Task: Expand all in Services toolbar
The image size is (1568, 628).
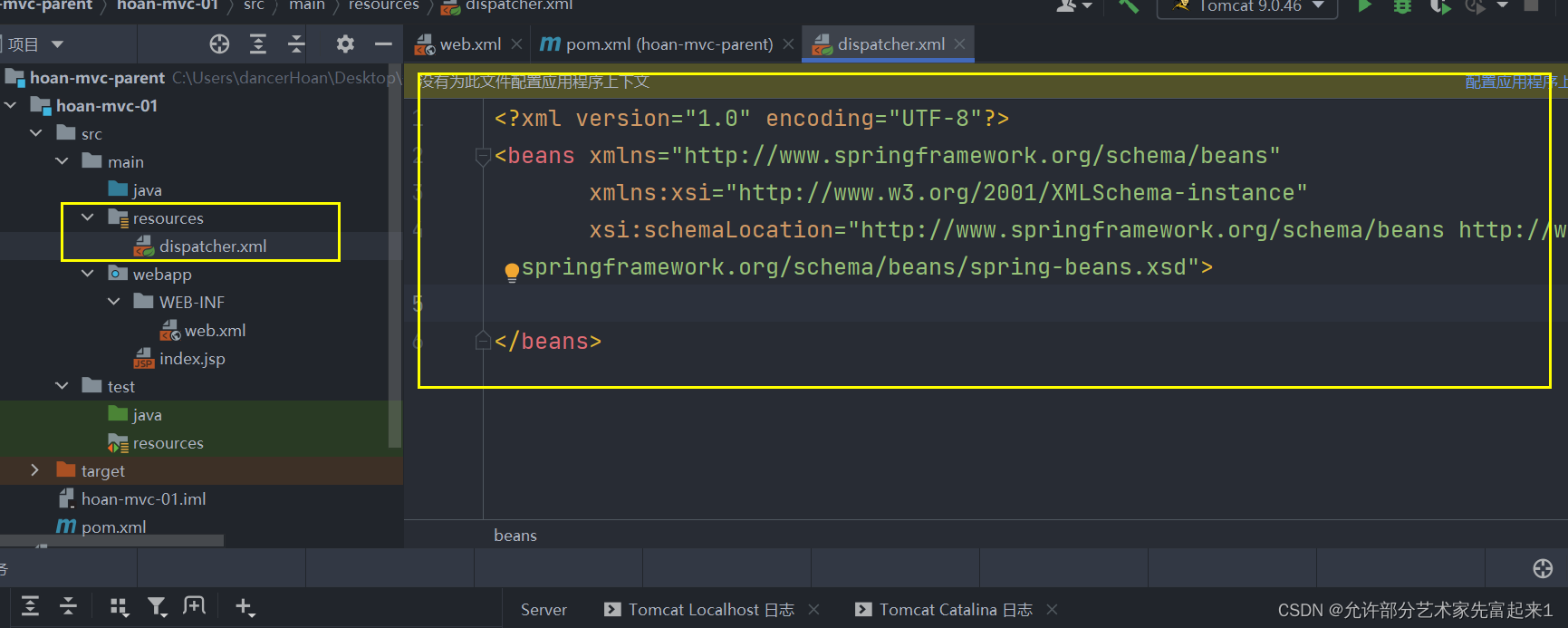Action: pyautogui.click(x=30, y=606)
